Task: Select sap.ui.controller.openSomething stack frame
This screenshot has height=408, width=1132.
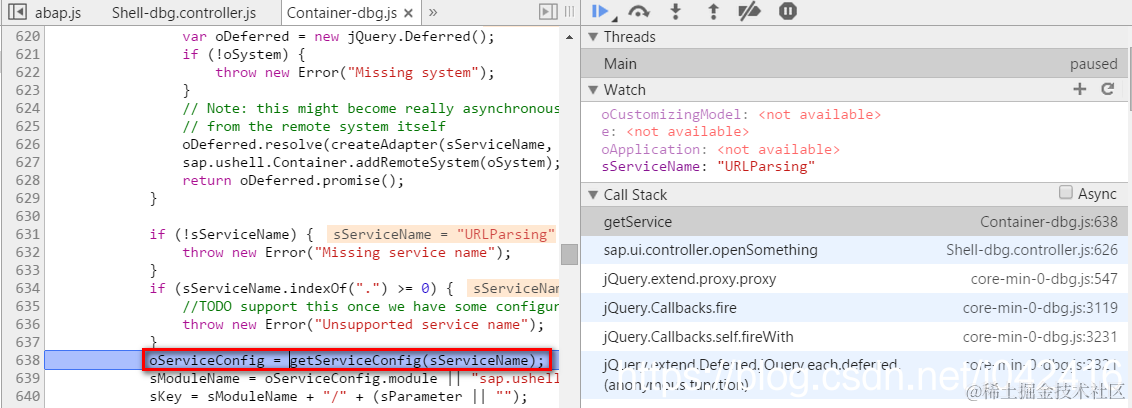Action: pos(856,251)
